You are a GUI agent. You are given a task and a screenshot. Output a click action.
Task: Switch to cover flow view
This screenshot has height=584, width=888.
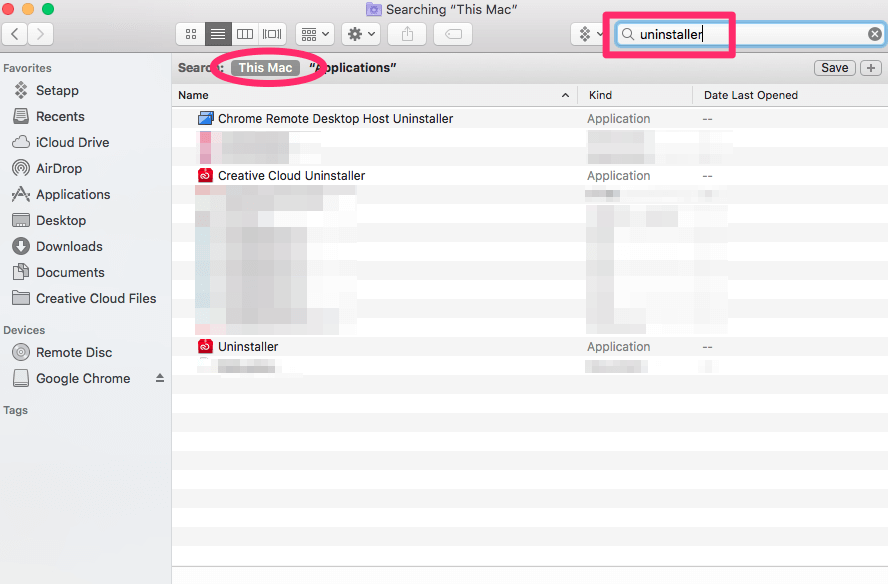pos(272,34)
